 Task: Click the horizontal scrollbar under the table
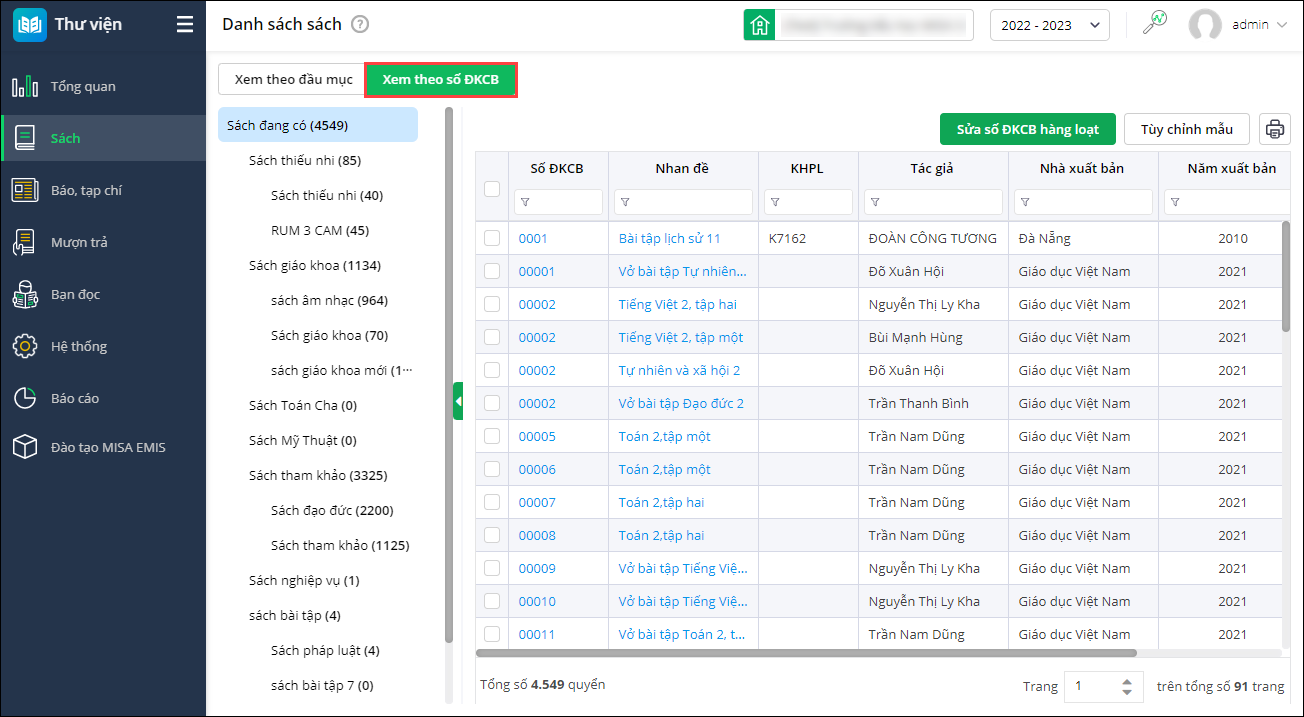tap(806, 653)
